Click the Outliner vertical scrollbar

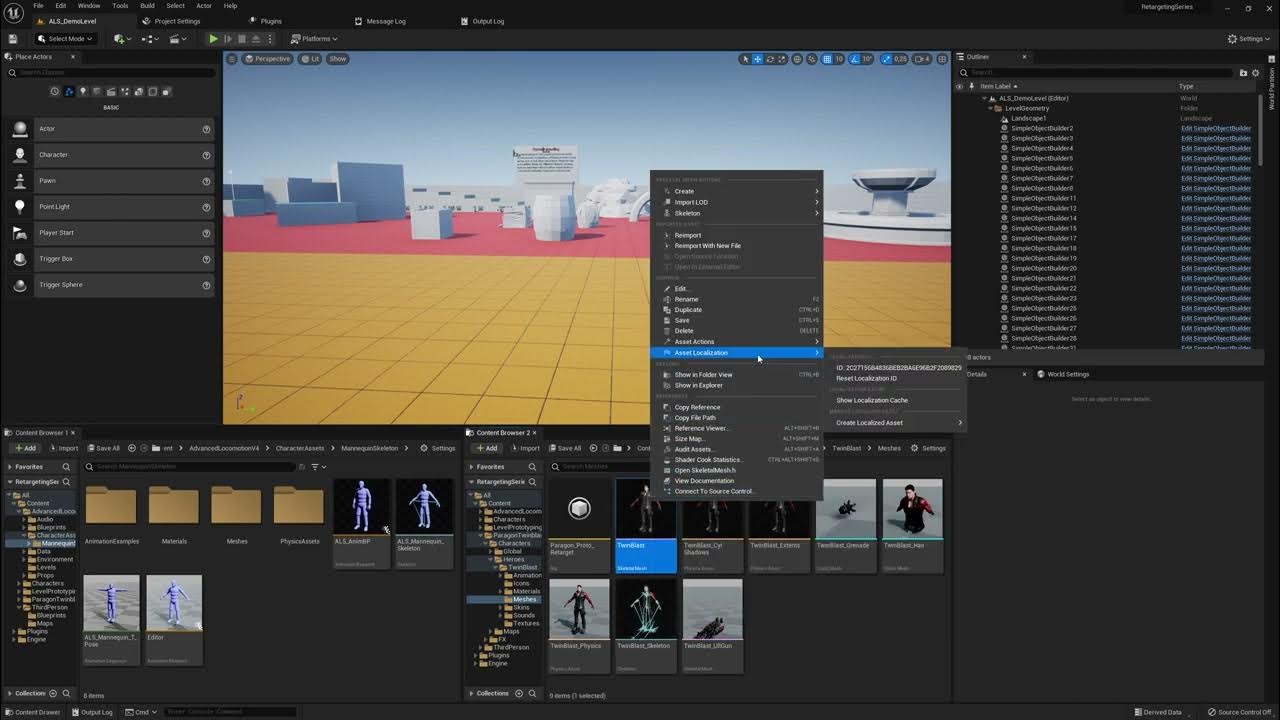pyautogui.click(x=1259, y=130)
